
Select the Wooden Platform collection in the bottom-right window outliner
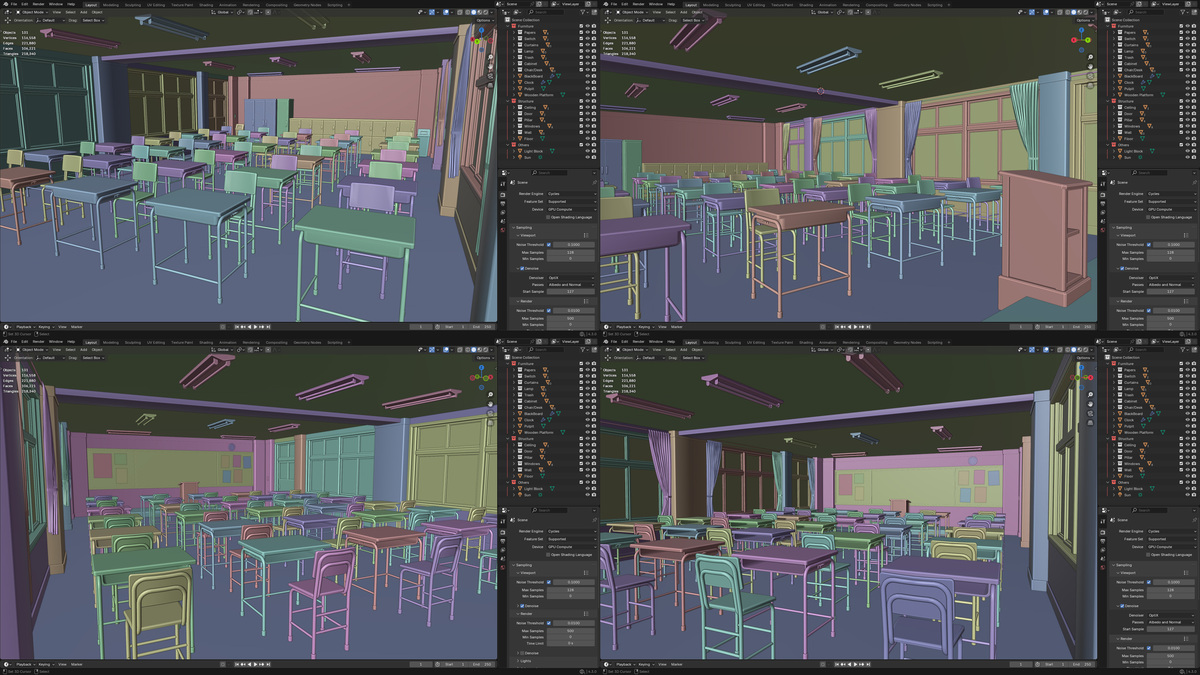(x=1139, y=433)
